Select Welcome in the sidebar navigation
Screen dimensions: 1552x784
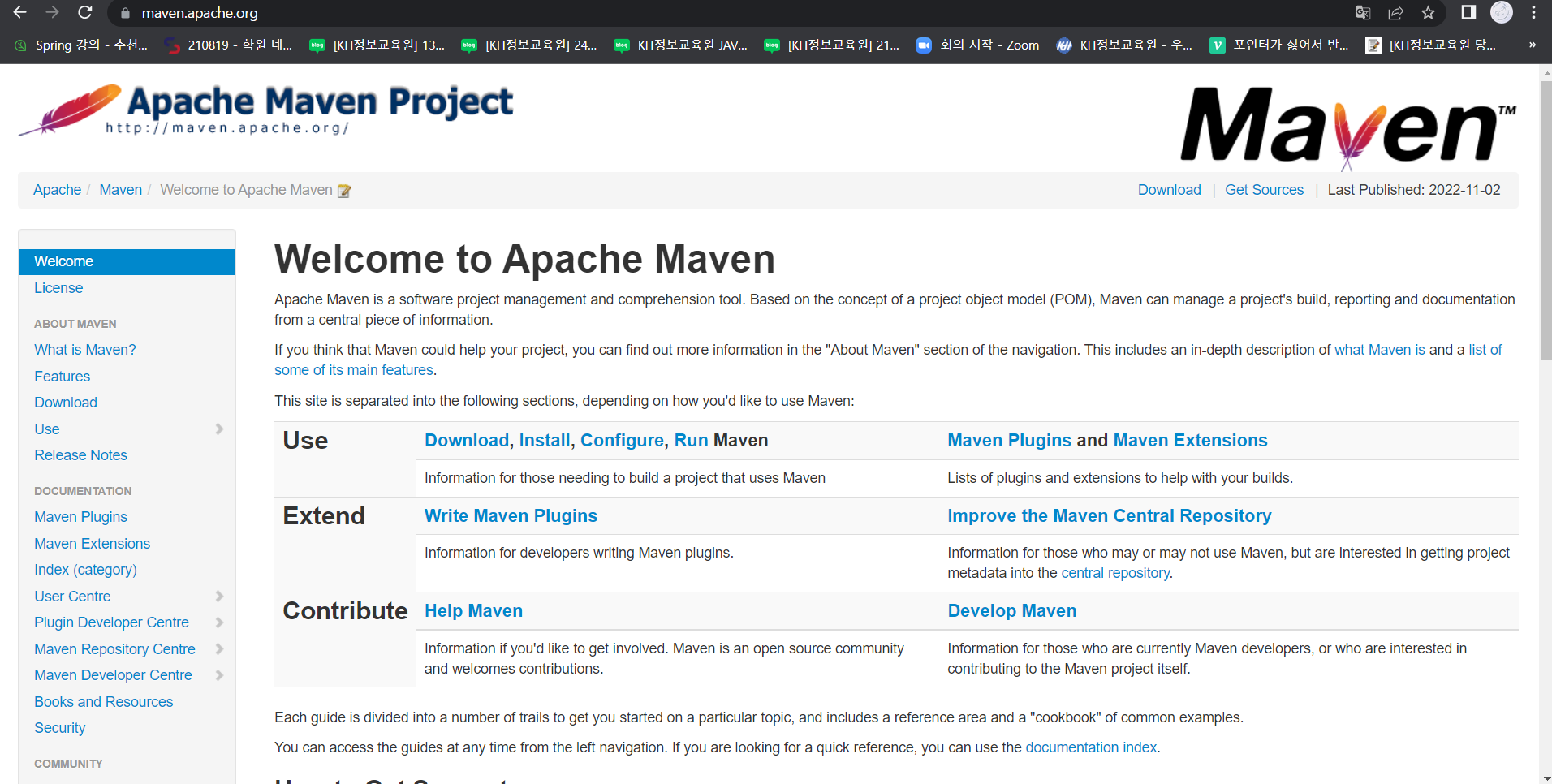(63, 261)
